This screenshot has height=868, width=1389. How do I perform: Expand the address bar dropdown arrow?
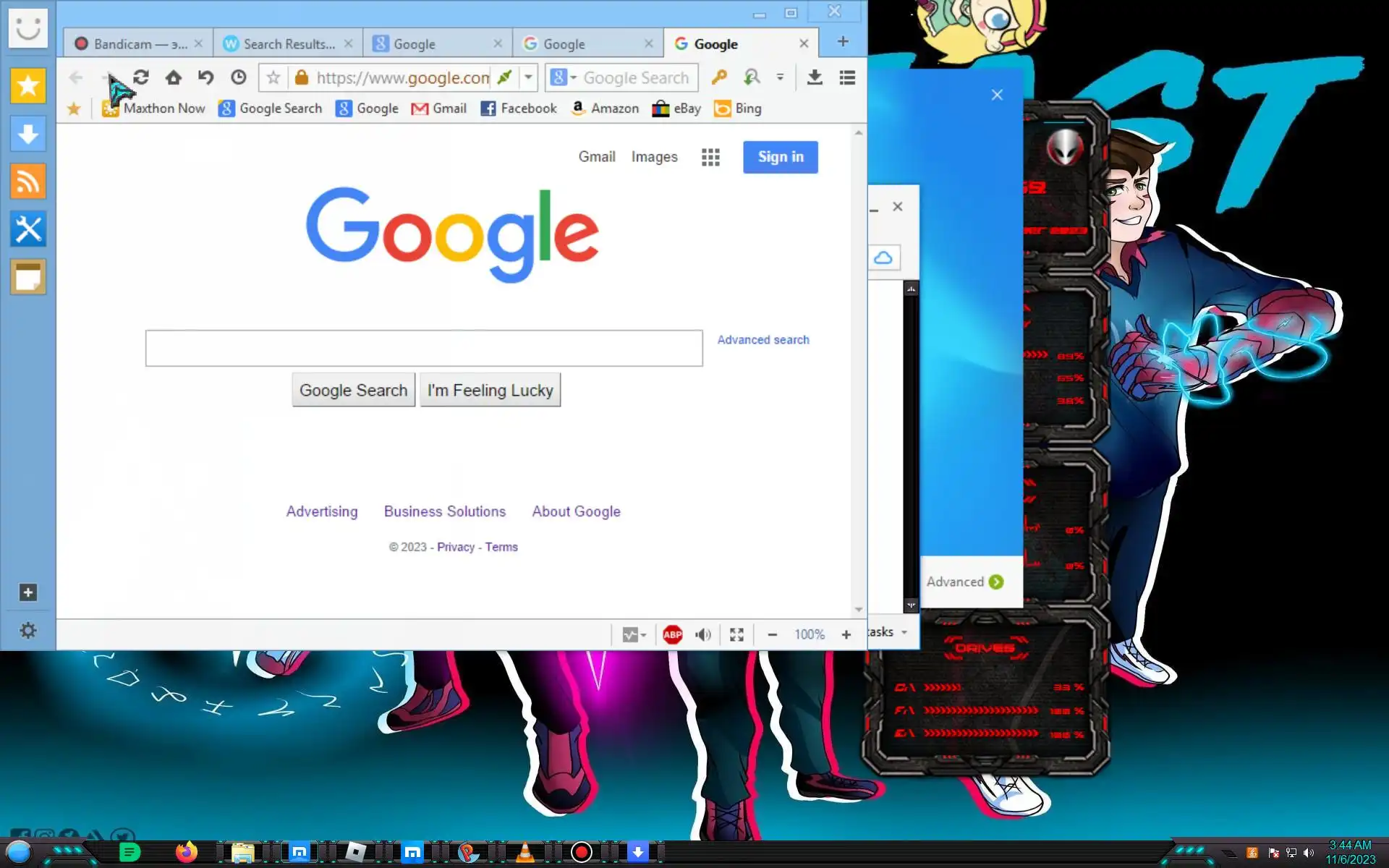[529, 77]
